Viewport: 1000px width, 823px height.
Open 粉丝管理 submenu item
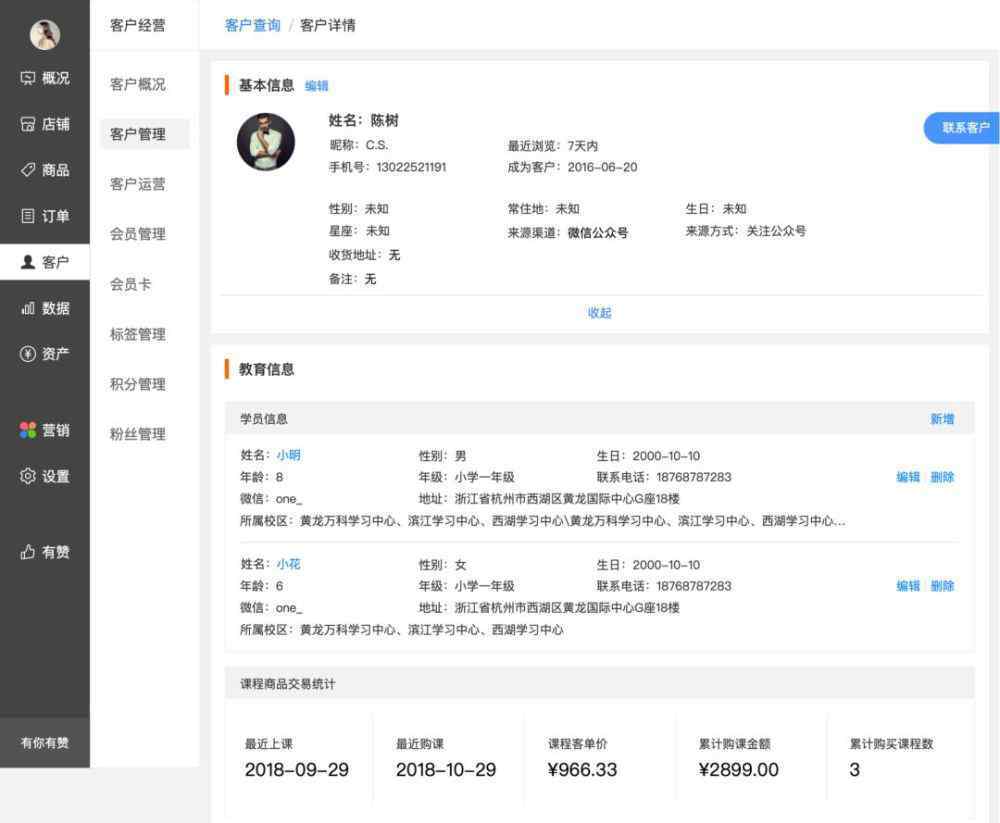click(138, 433)
